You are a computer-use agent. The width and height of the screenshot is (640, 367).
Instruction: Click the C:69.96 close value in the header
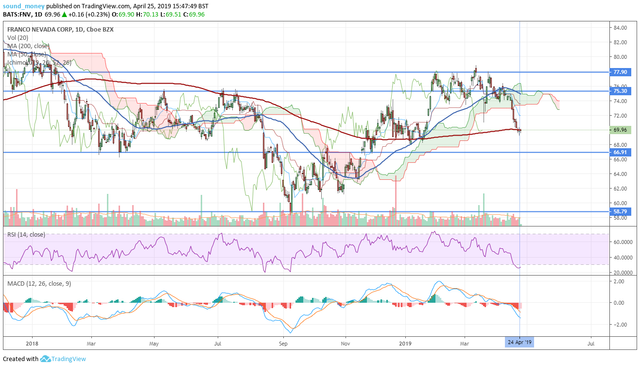click(194, 14)
